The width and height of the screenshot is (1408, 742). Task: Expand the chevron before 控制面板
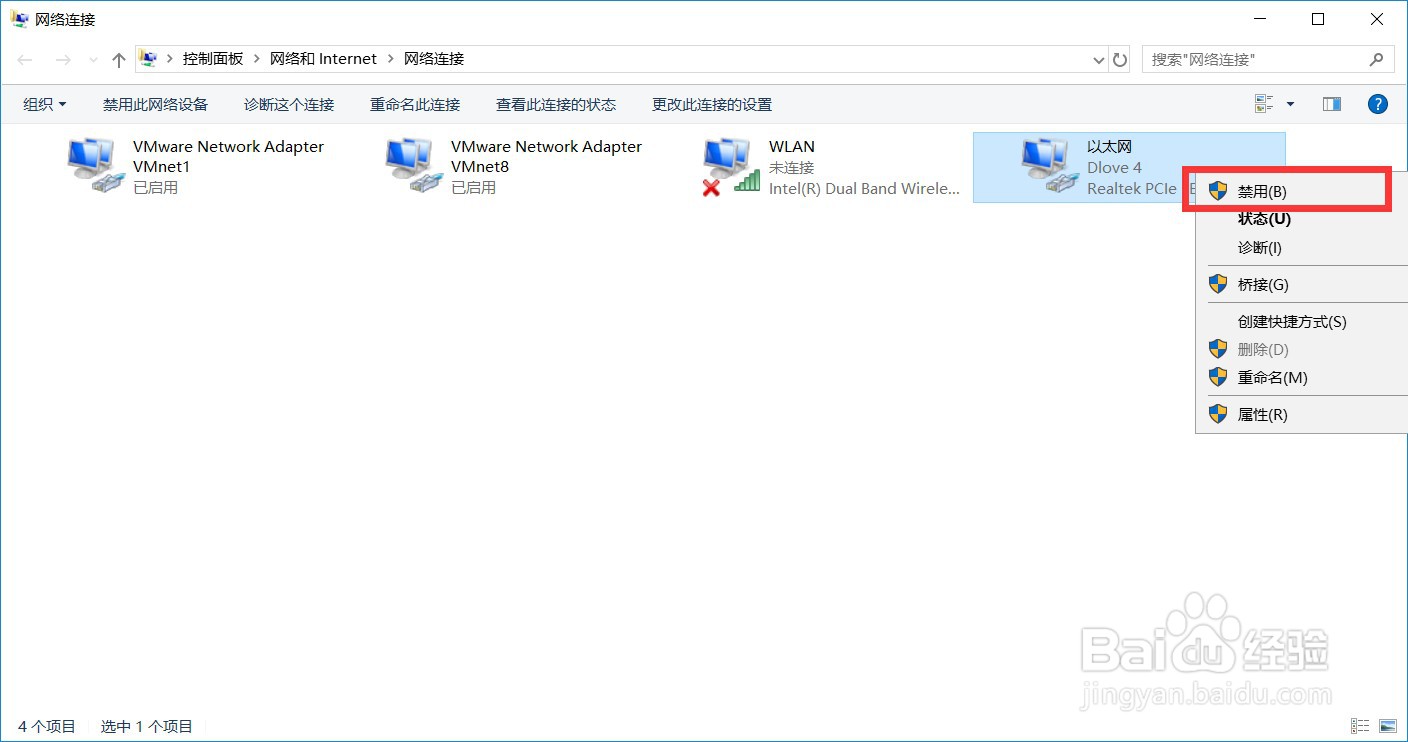coord(170,59)
